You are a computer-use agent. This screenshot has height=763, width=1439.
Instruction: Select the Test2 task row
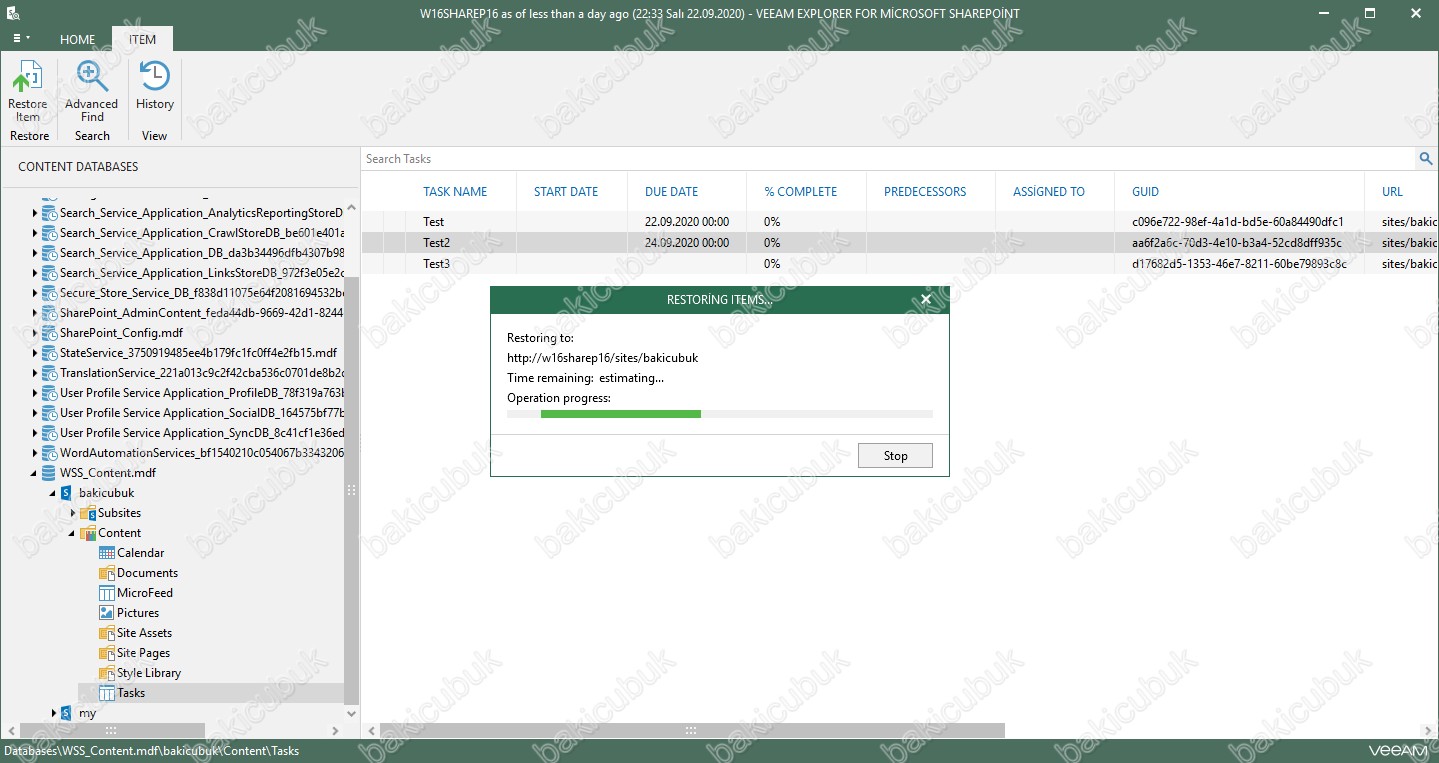click(900, 242)
